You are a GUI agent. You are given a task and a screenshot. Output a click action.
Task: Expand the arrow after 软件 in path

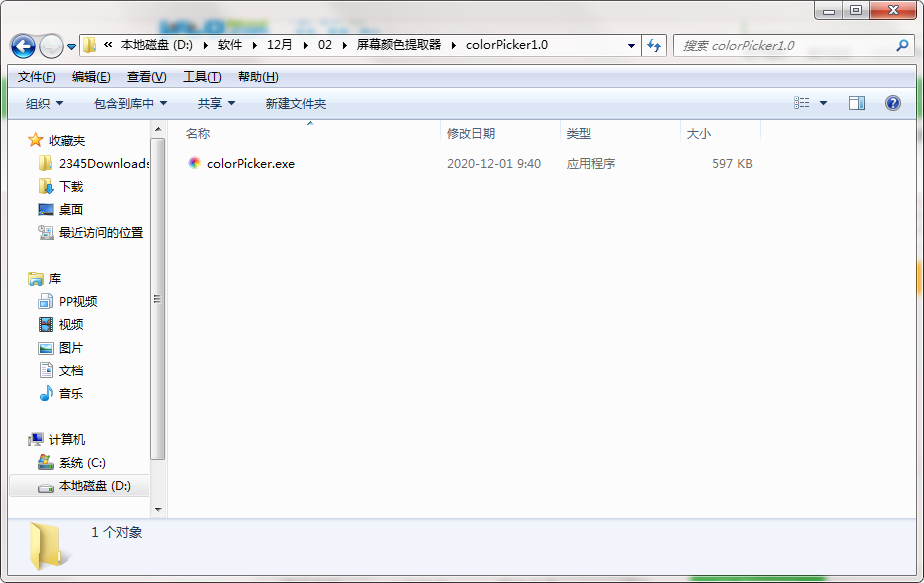coord(255,45)
